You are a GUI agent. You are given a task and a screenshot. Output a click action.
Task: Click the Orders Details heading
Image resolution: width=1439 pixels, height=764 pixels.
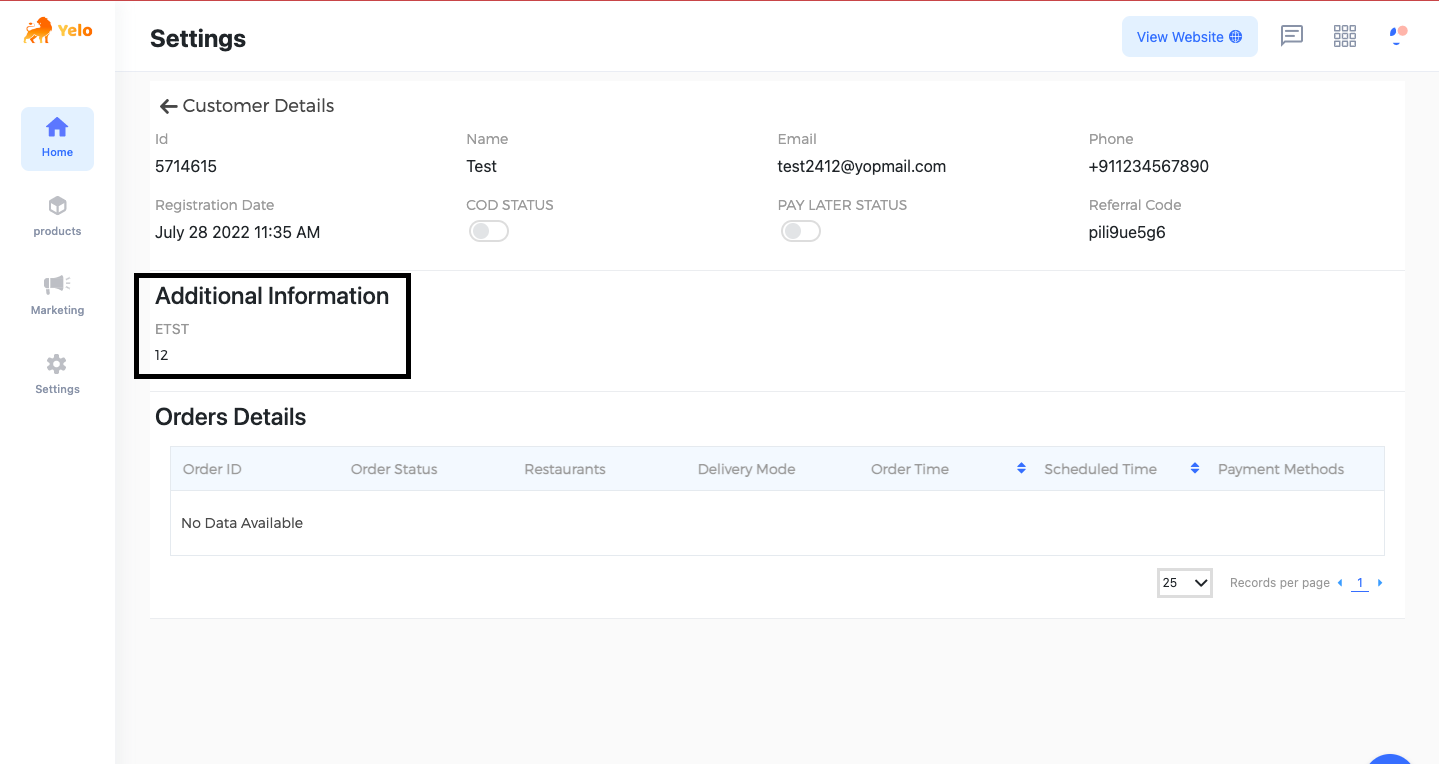(x=231, y=417)
